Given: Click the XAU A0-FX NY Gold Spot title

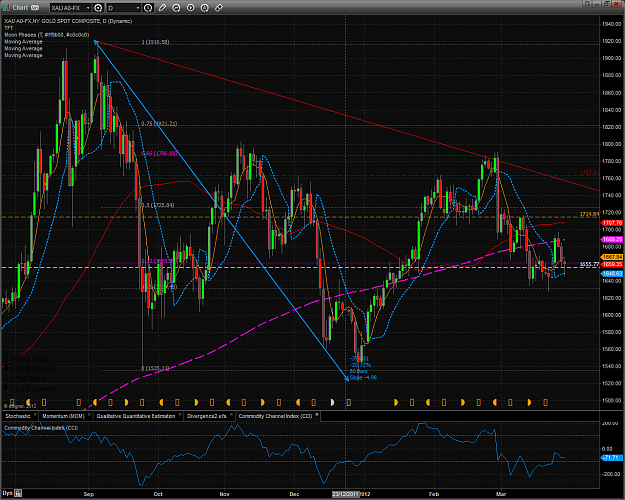Looking at the screenshot, I should (68, 21).
